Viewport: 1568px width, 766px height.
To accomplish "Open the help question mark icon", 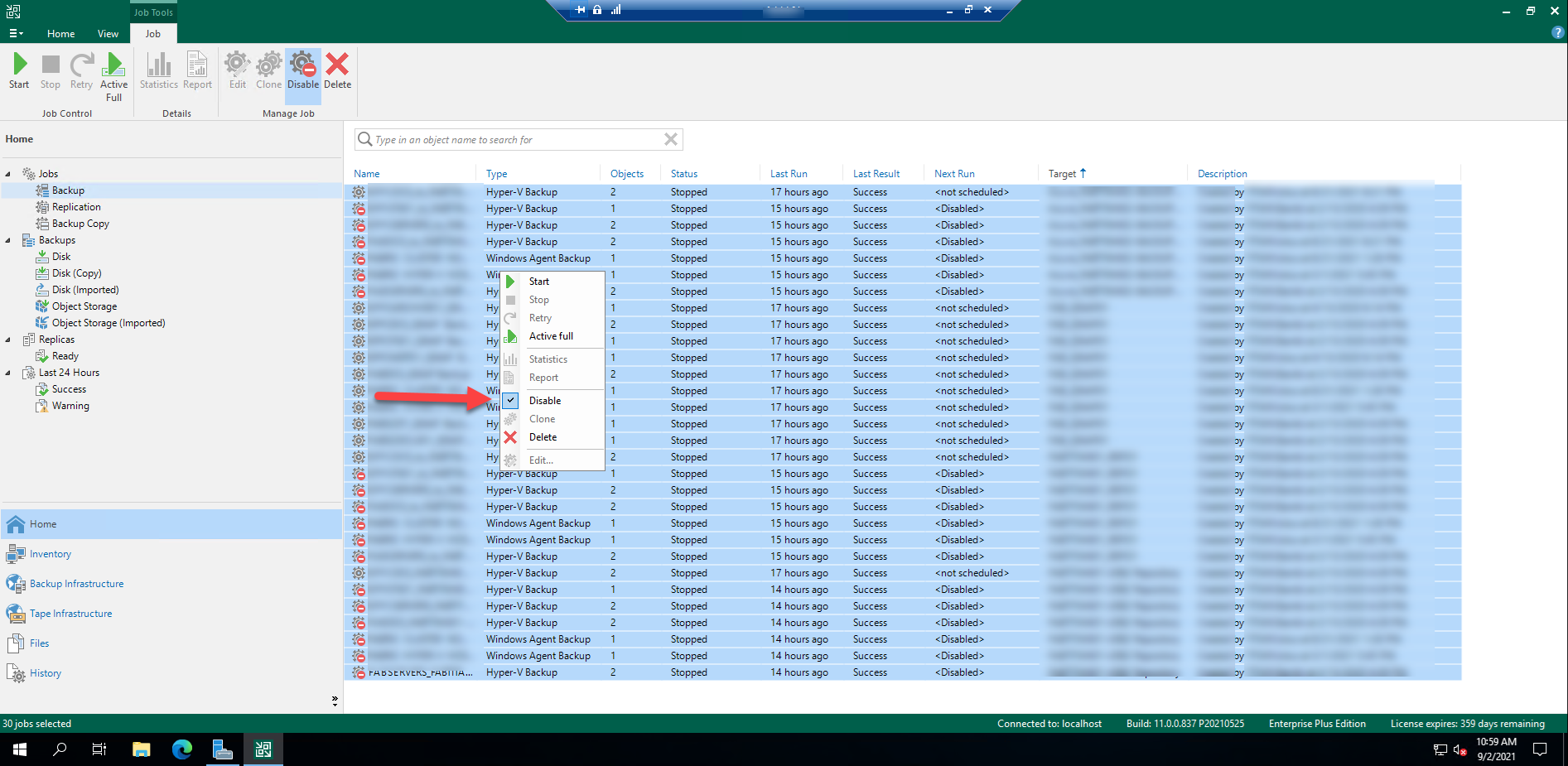I will (1557, 32).
